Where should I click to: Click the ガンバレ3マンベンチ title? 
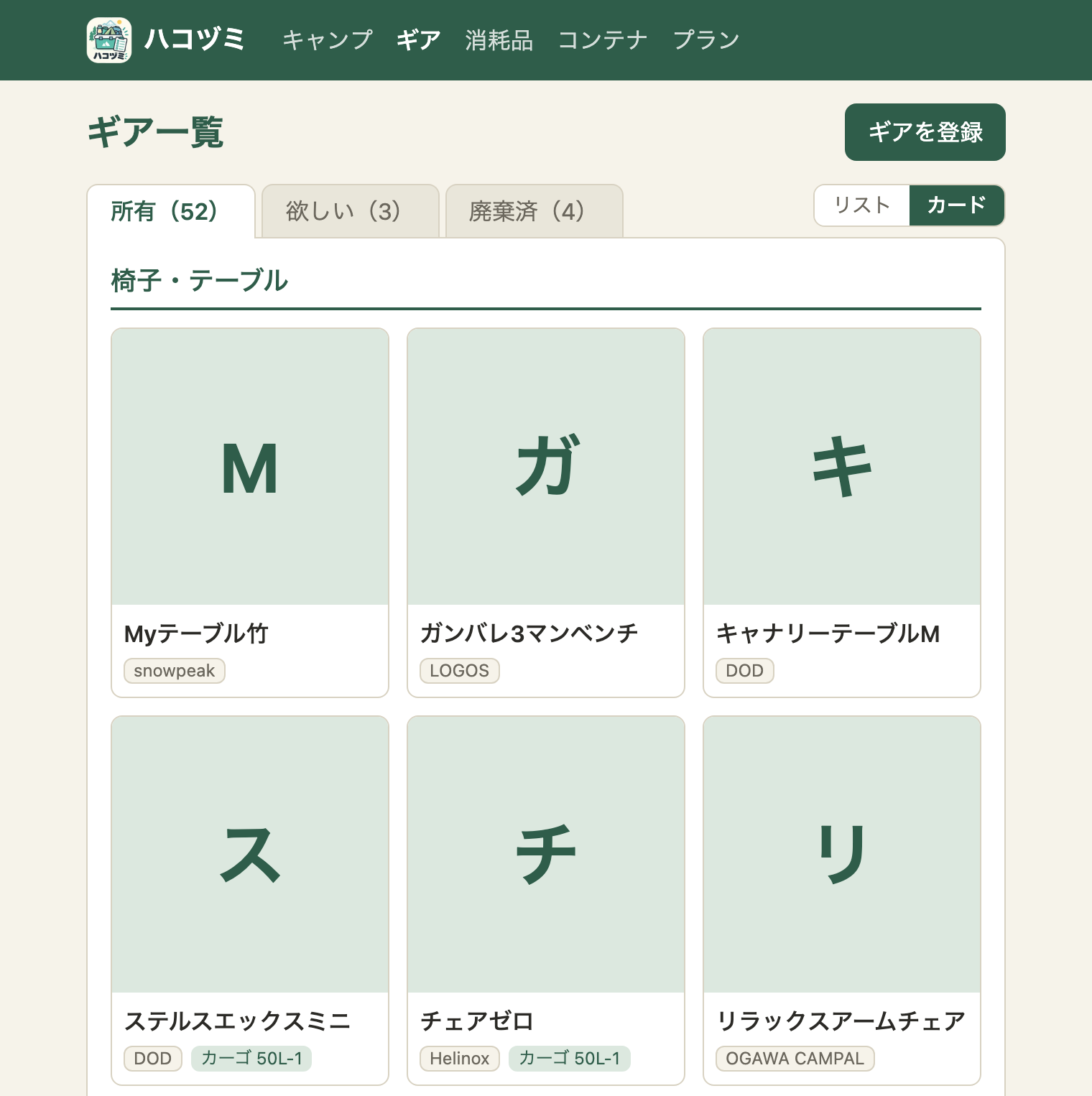click(x=529, y=633)
